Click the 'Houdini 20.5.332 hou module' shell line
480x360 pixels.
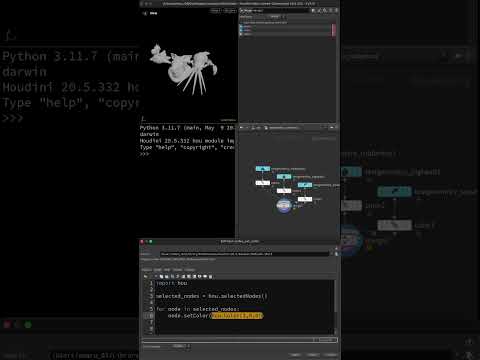[187, 141]
